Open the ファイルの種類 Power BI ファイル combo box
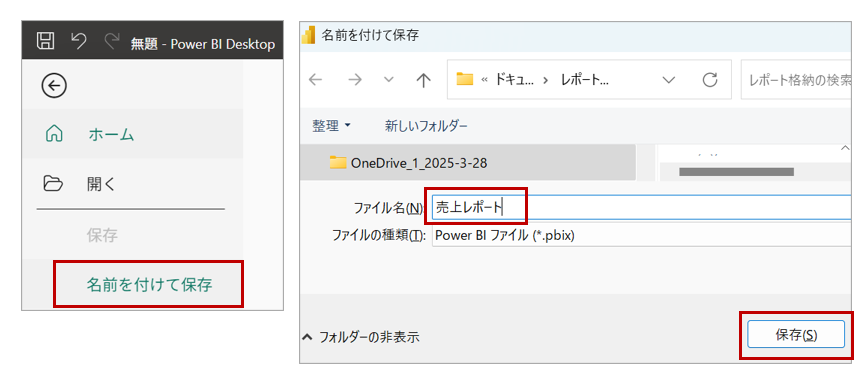Viewport: 868px width, 388px height. pyautogui.click(x=641, y=235)
